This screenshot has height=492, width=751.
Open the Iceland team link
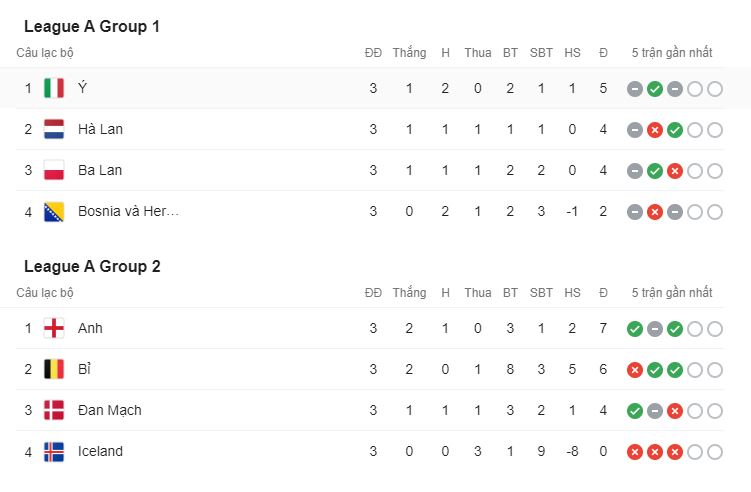click(101, 451)
